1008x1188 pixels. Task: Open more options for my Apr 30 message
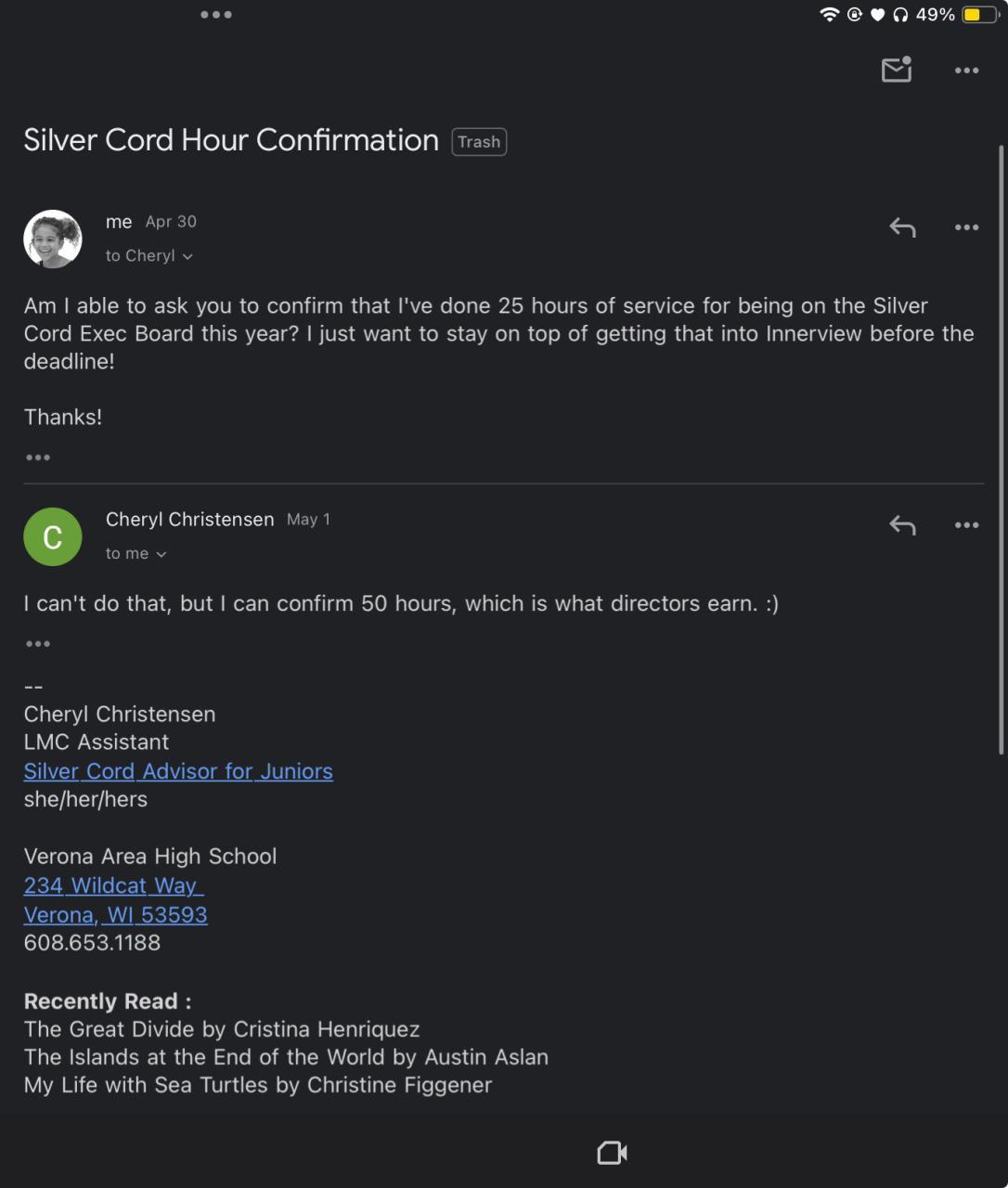966,227
